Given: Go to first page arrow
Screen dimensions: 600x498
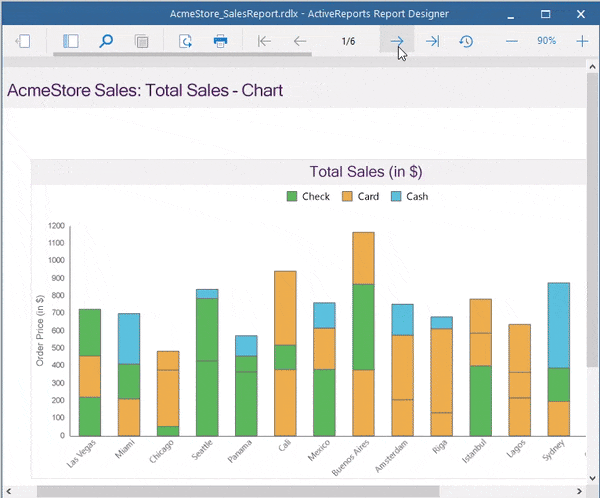Looking at the screenshot, I should (x=264, y=41).
